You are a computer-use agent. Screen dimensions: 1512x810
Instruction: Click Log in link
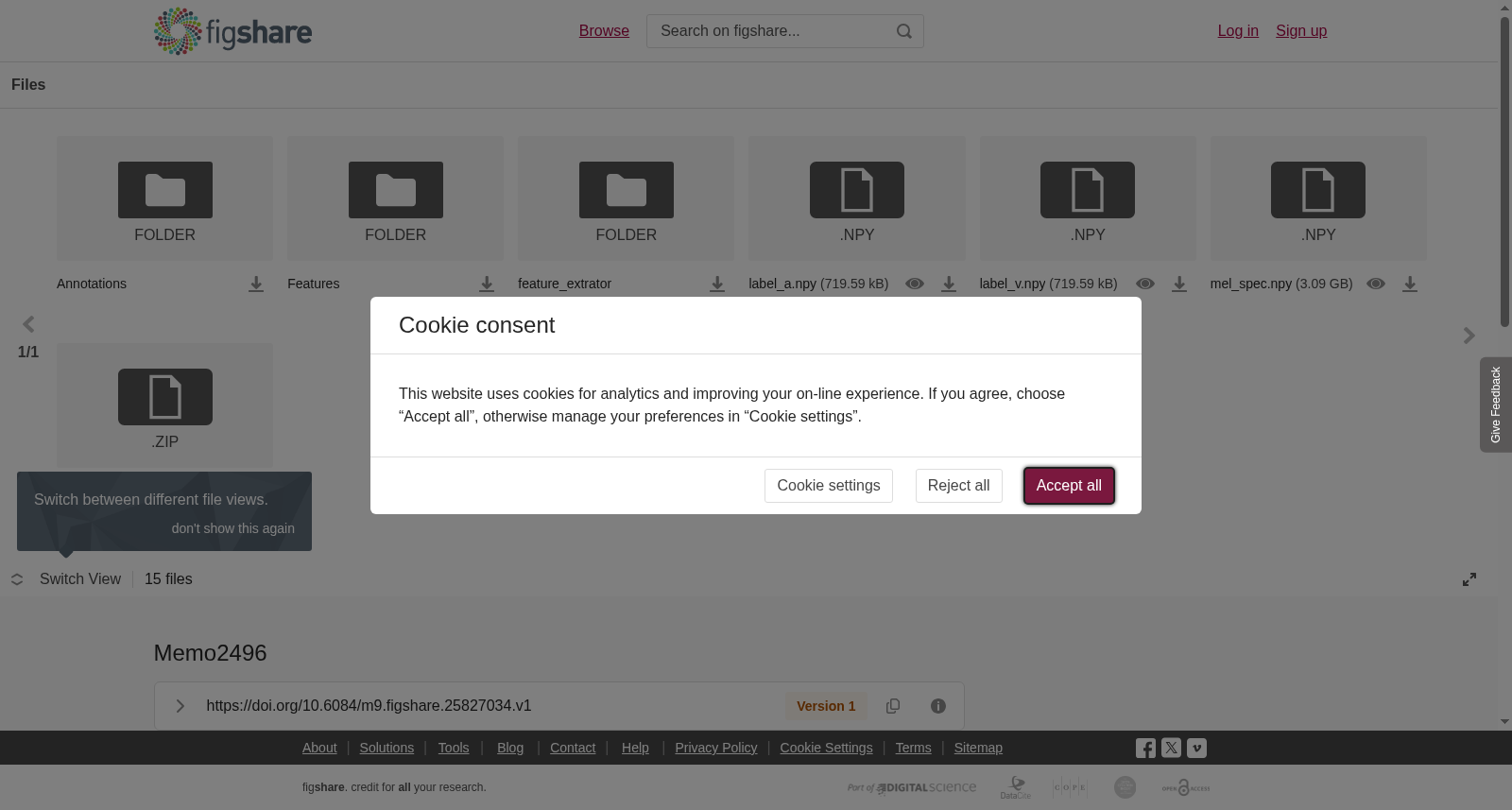pos(1238,31)
